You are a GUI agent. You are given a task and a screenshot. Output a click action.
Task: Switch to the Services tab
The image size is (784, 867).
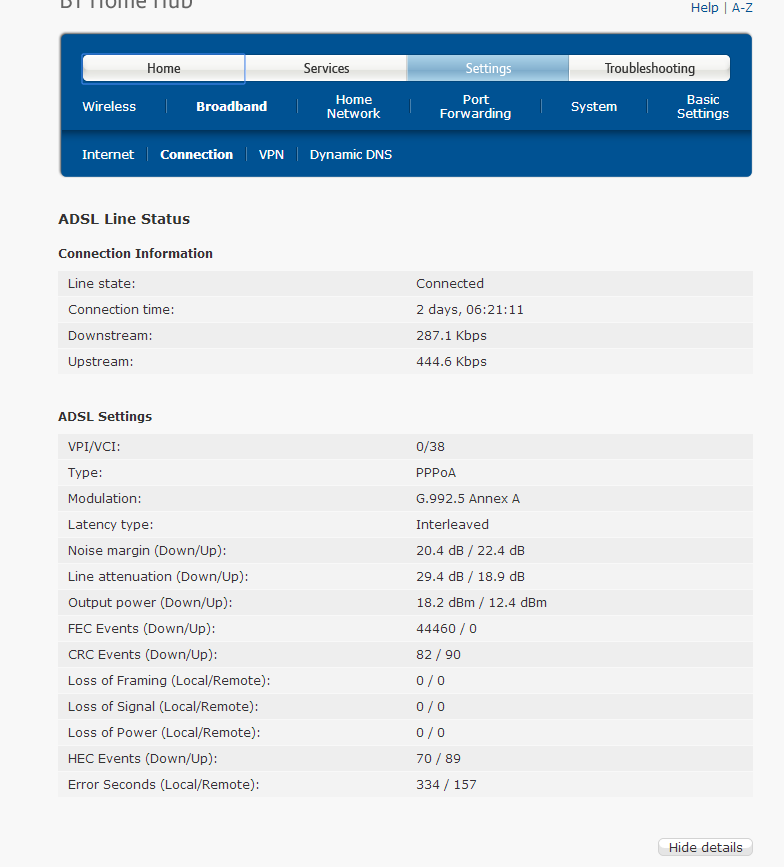click(326, 69)
